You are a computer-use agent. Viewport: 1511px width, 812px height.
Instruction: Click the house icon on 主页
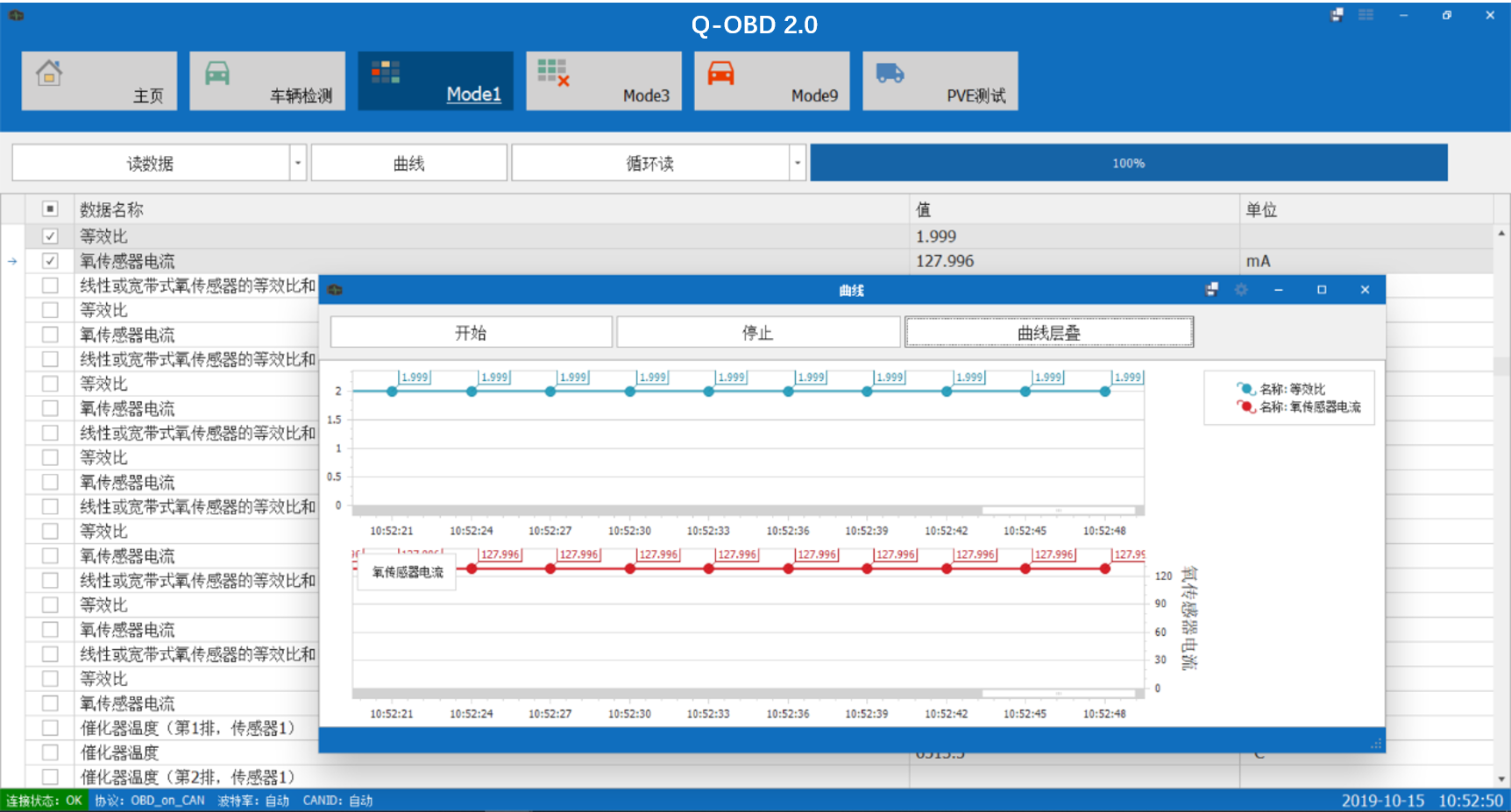49,73
